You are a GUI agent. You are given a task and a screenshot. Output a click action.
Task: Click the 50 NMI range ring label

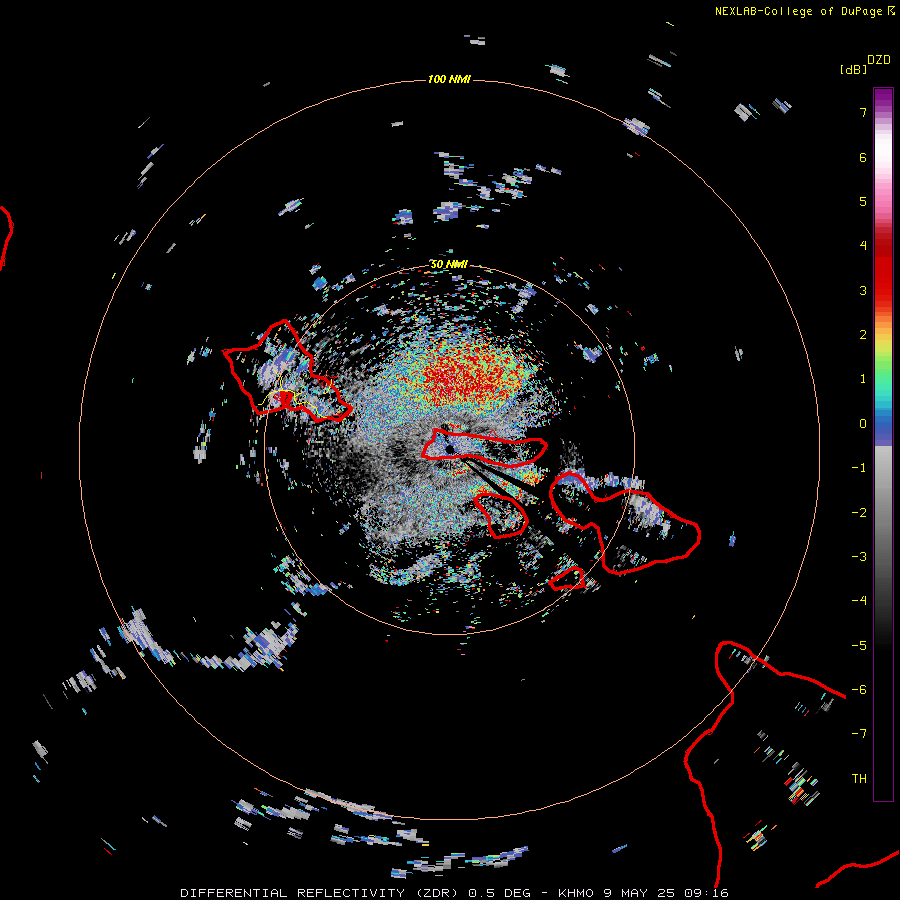click(x=449, y=264)
